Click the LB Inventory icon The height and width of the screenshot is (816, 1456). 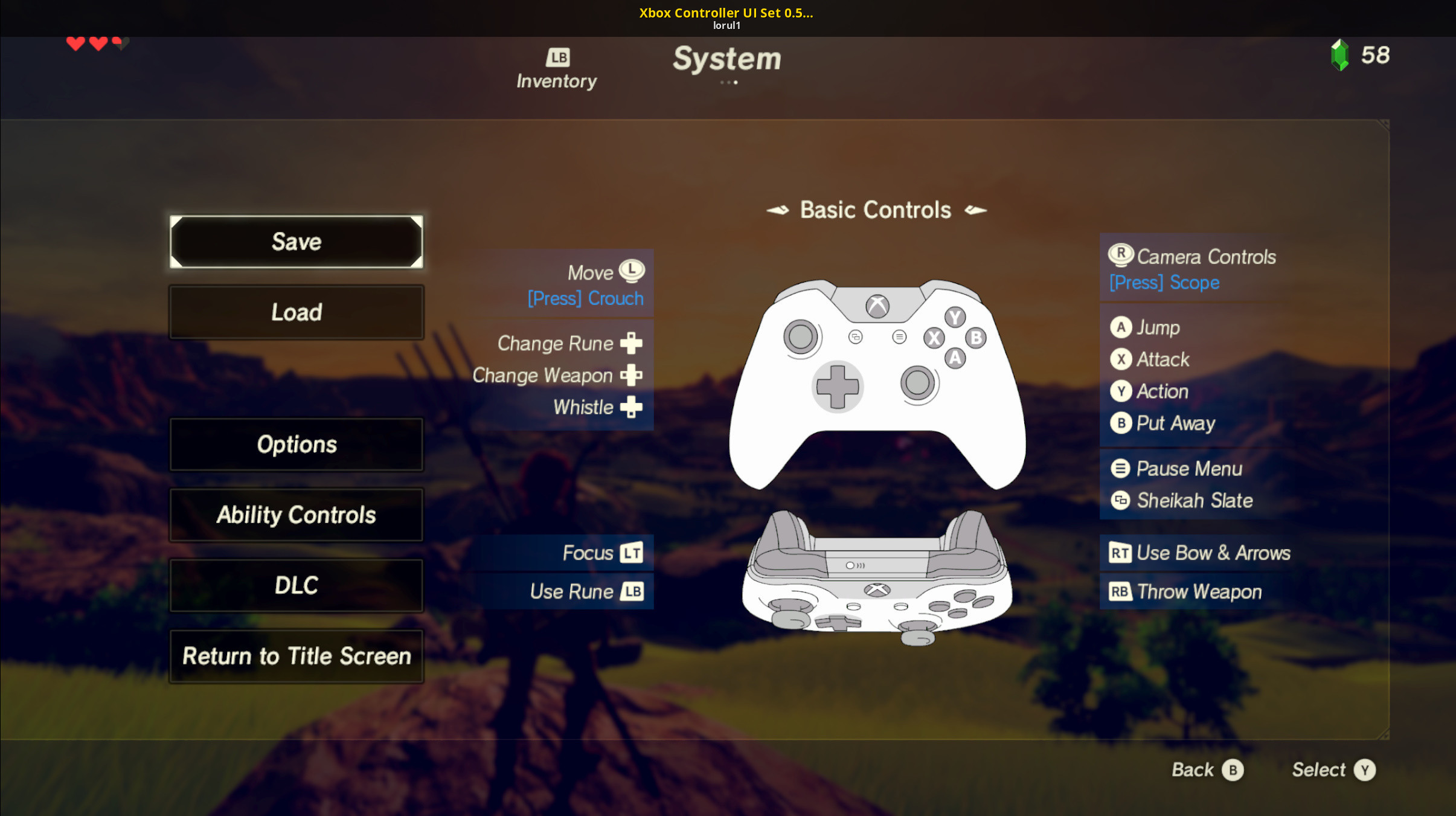(x=557, y=57)
